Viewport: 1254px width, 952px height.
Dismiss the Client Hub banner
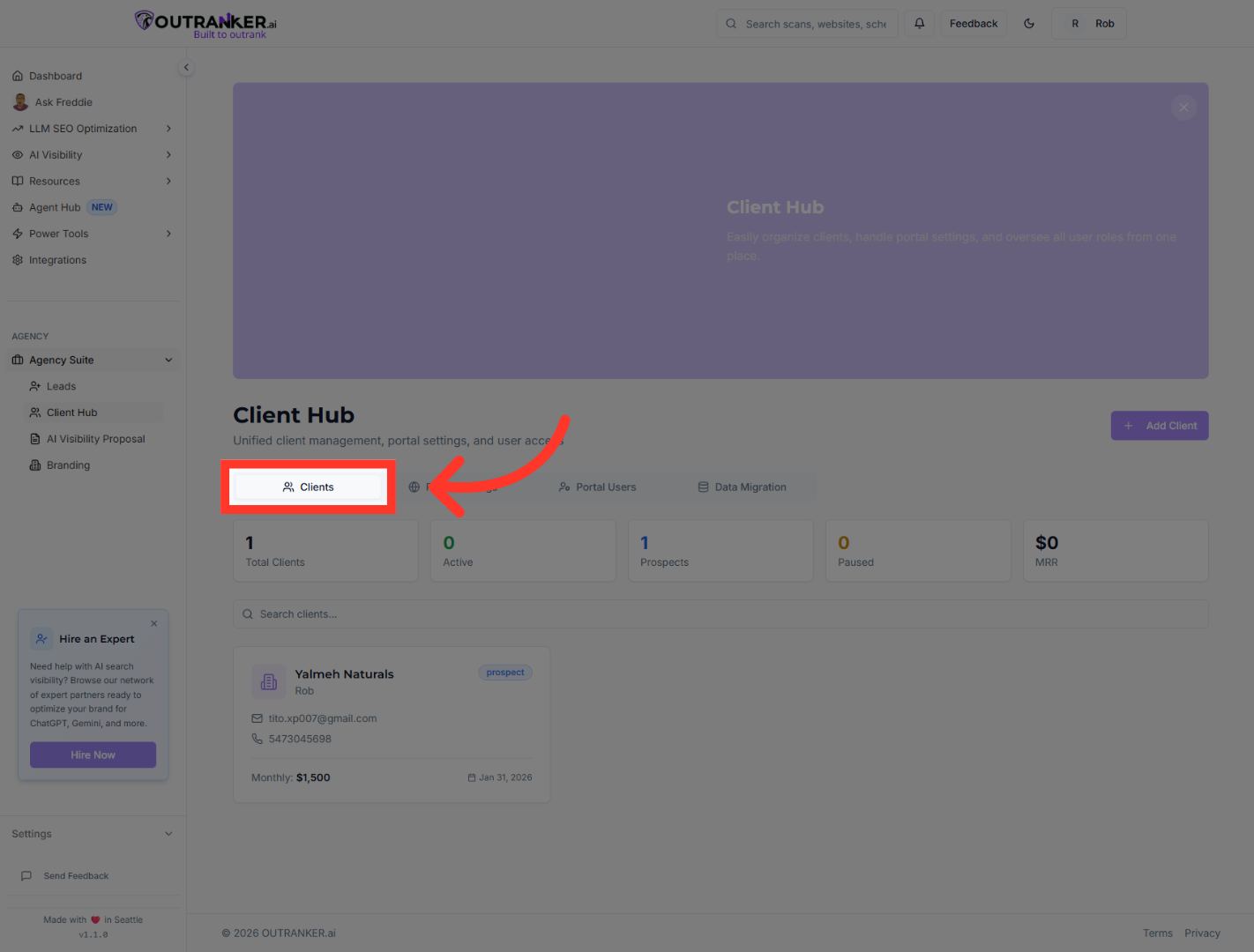coord(1183,108)
